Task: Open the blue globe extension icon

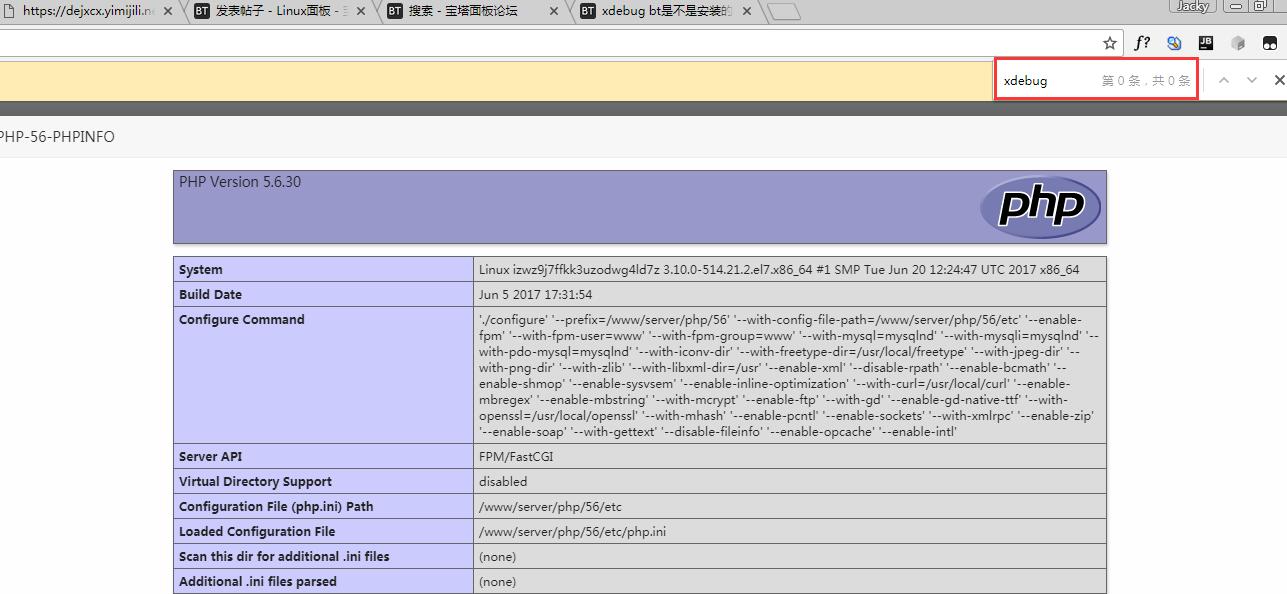Action: [1174, 43]
